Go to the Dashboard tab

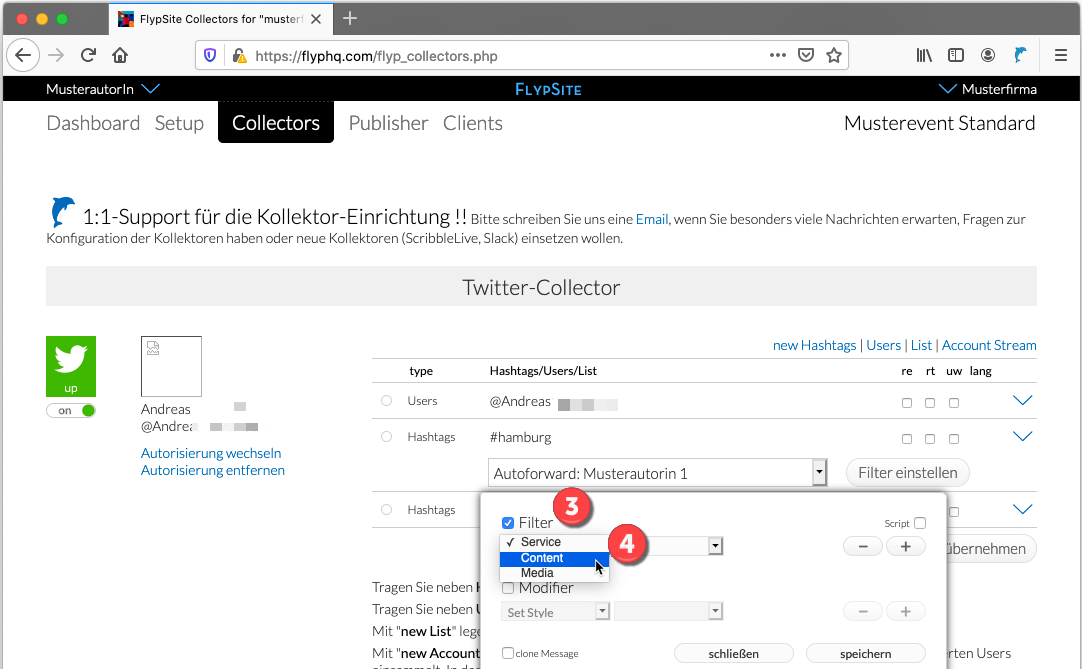click(x=93, y=123)
